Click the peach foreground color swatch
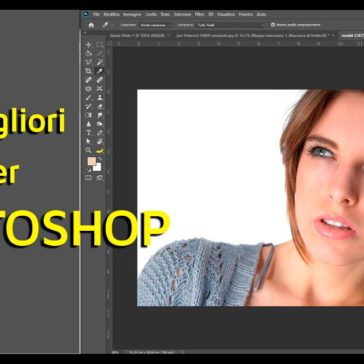Image resolution: width=364 pixels, height=364 pixels. pyautogui.click(x=92, y=161)
